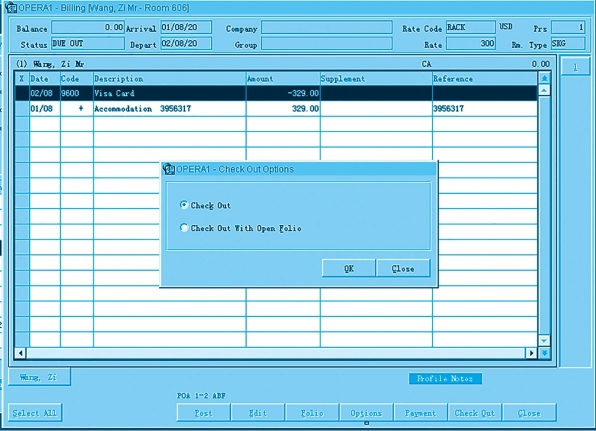Expand the Accommodation row plus sign

[81, 108]
